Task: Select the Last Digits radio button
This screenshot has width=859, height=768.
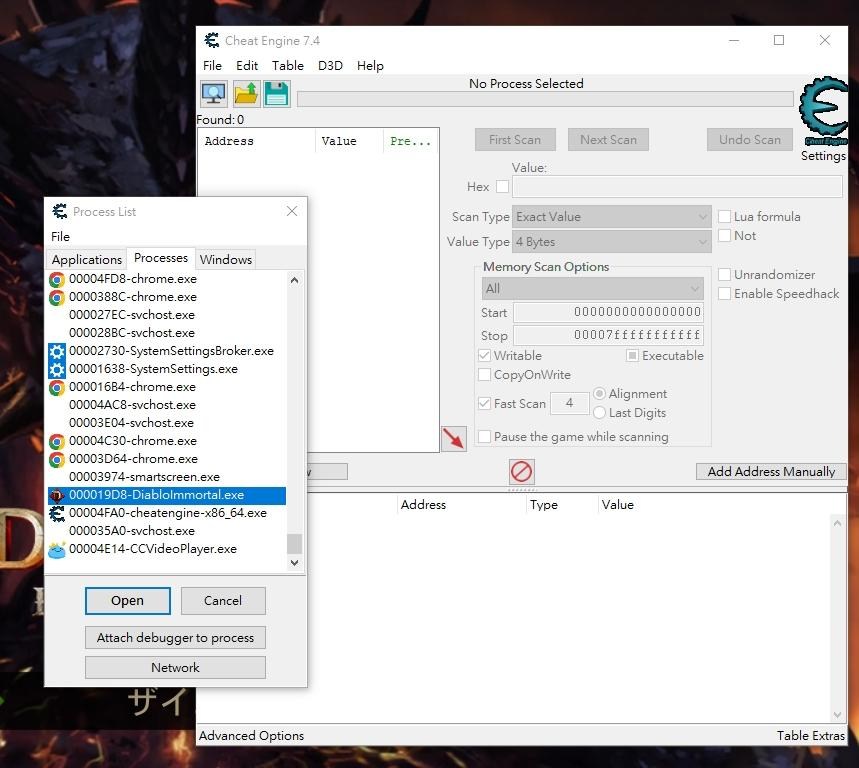Action: tap(600, 413)
